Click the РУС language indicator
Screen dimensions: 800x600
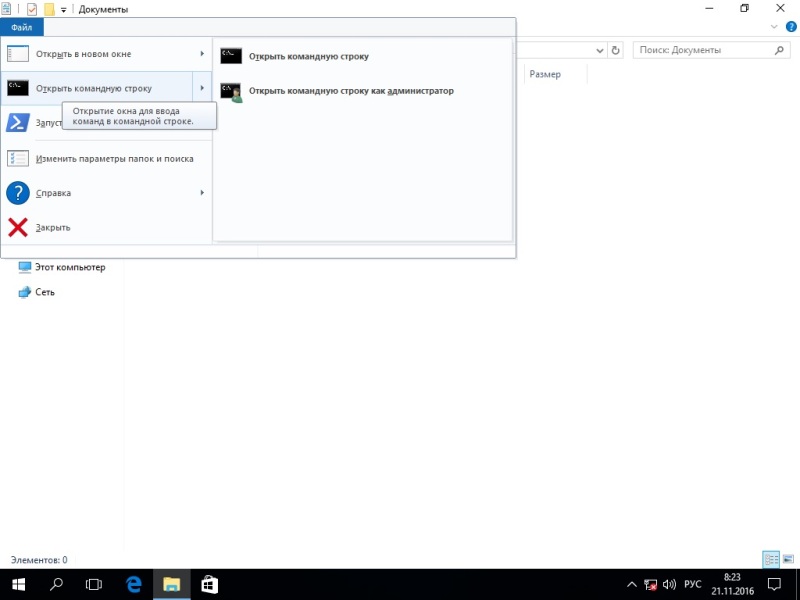point(692,585)
